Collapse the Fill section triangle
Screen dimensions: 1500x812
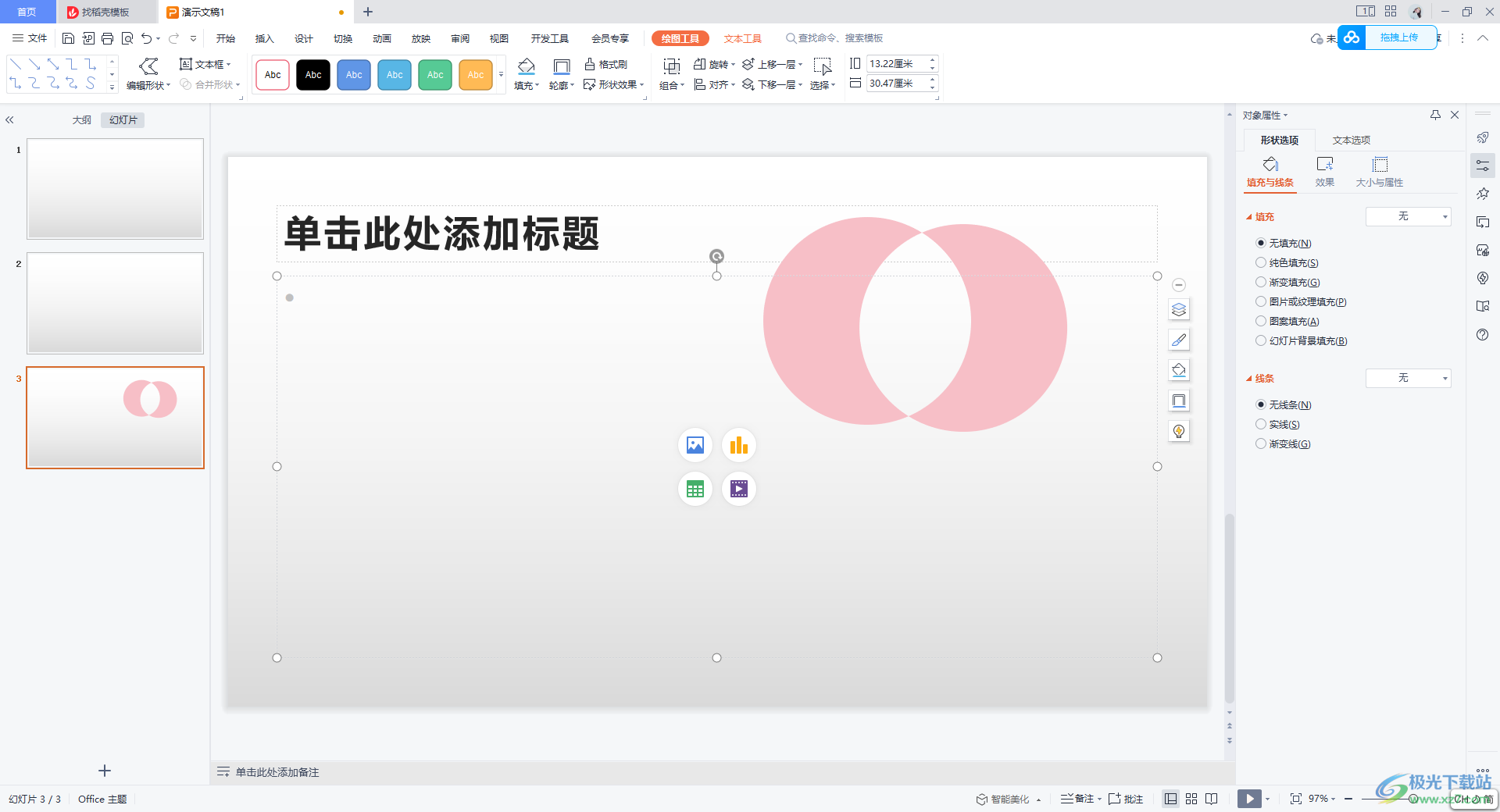coord(1248,217)
